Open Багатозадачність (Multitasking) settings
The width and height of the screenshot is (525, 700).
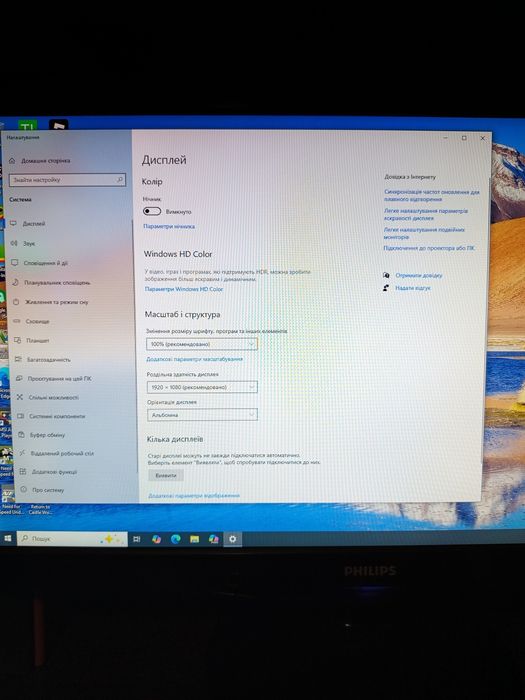point(43,360)
